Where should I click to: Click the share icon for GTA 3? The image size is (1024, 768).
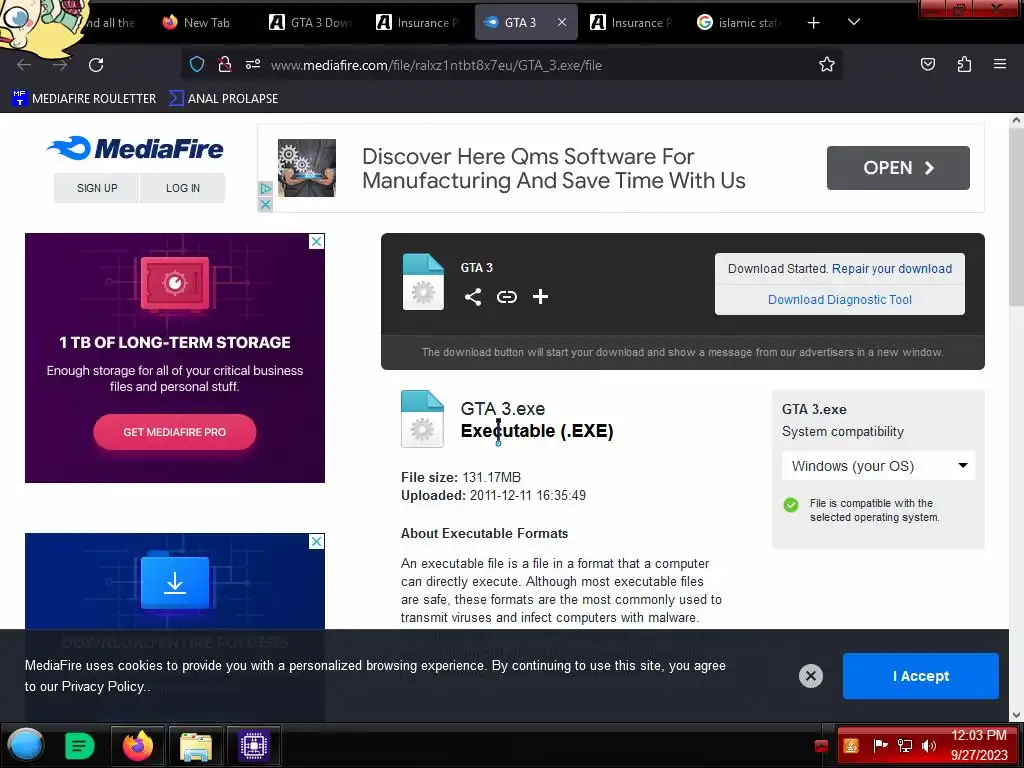[473, 297]
